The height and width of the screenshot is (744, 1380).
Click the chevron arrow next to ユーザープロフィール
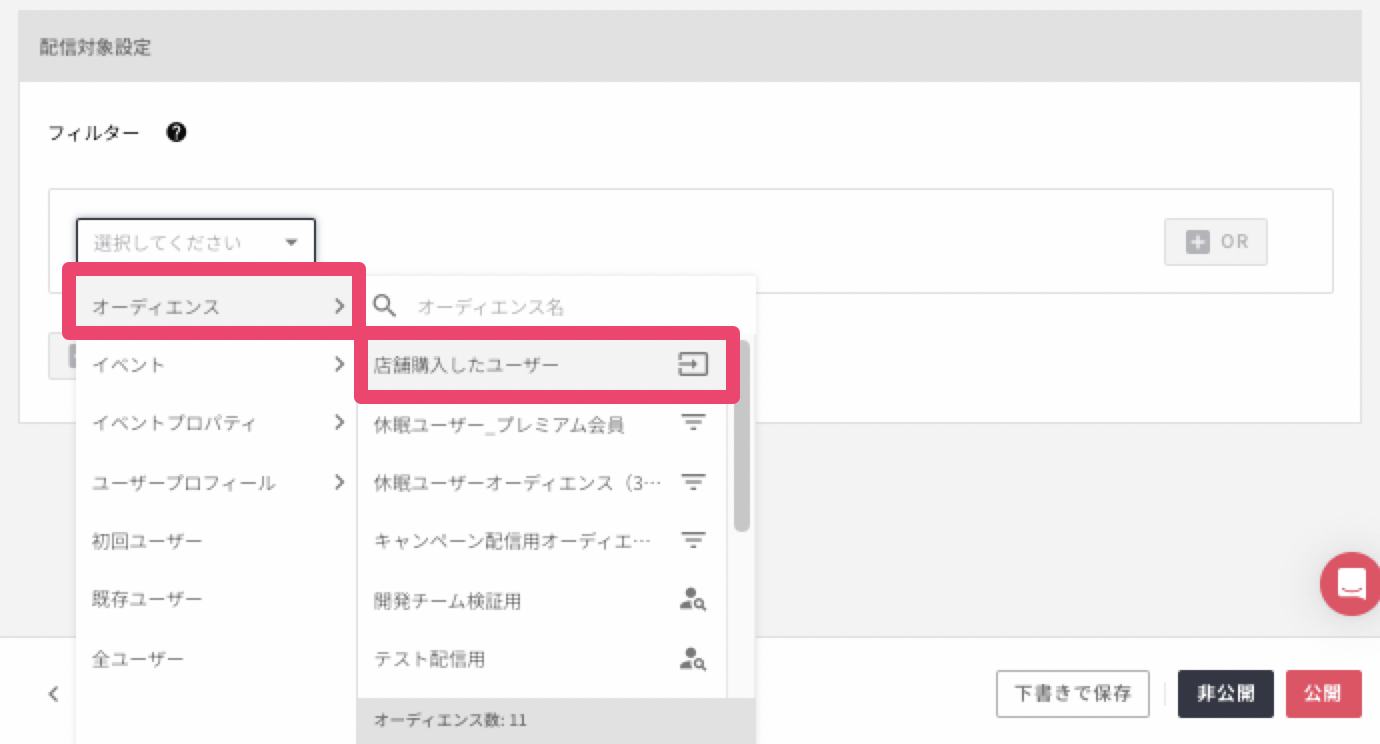click(x=340, y=482)
